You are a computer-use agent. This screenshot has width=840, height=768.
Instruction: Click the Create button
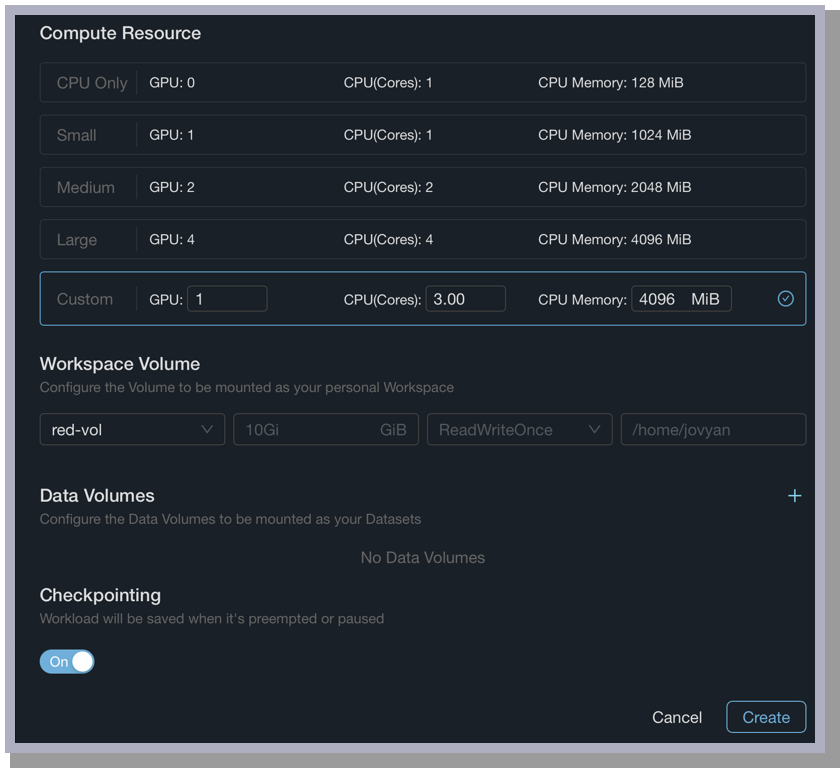765,717
